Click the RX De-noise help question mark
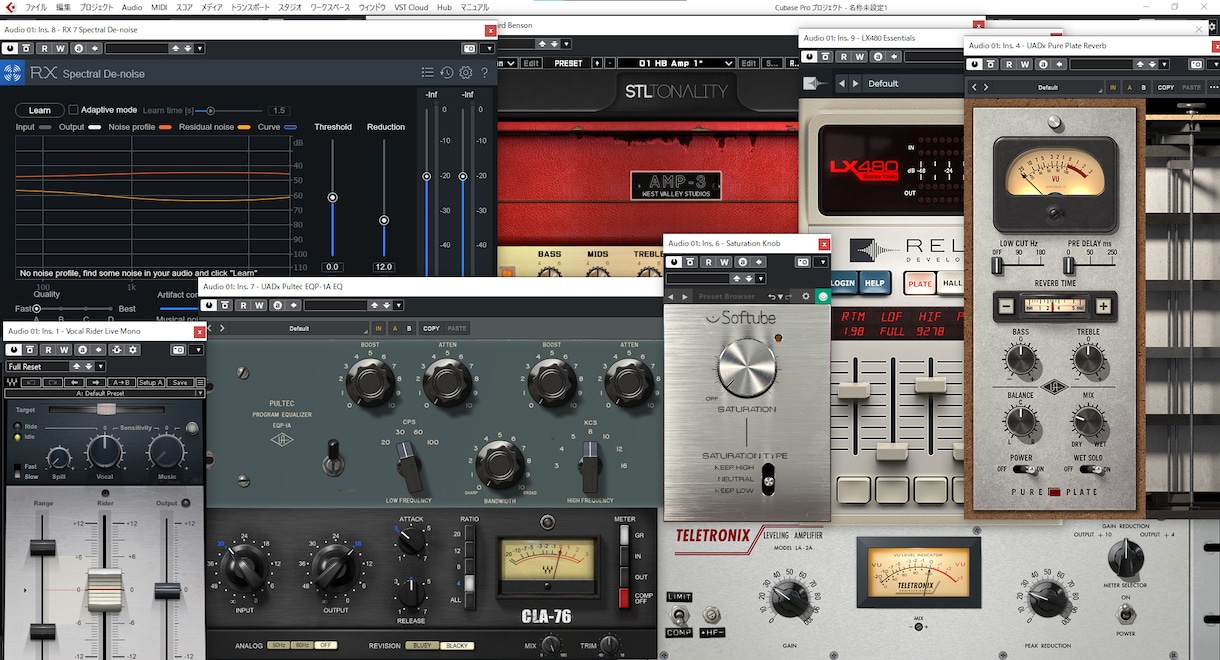The height and width of the screenshot is (660, 1220). [x=485, y=73]
